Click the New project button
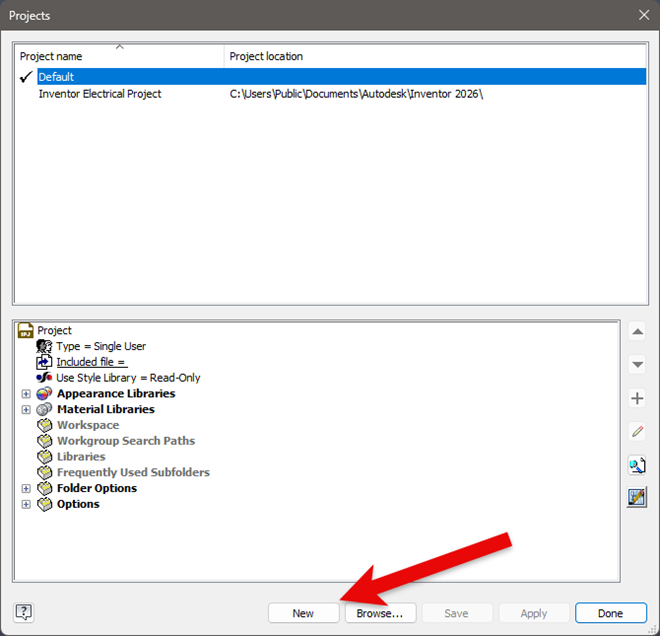Screen dimensions: 660x636 click(x=303, y=613)
